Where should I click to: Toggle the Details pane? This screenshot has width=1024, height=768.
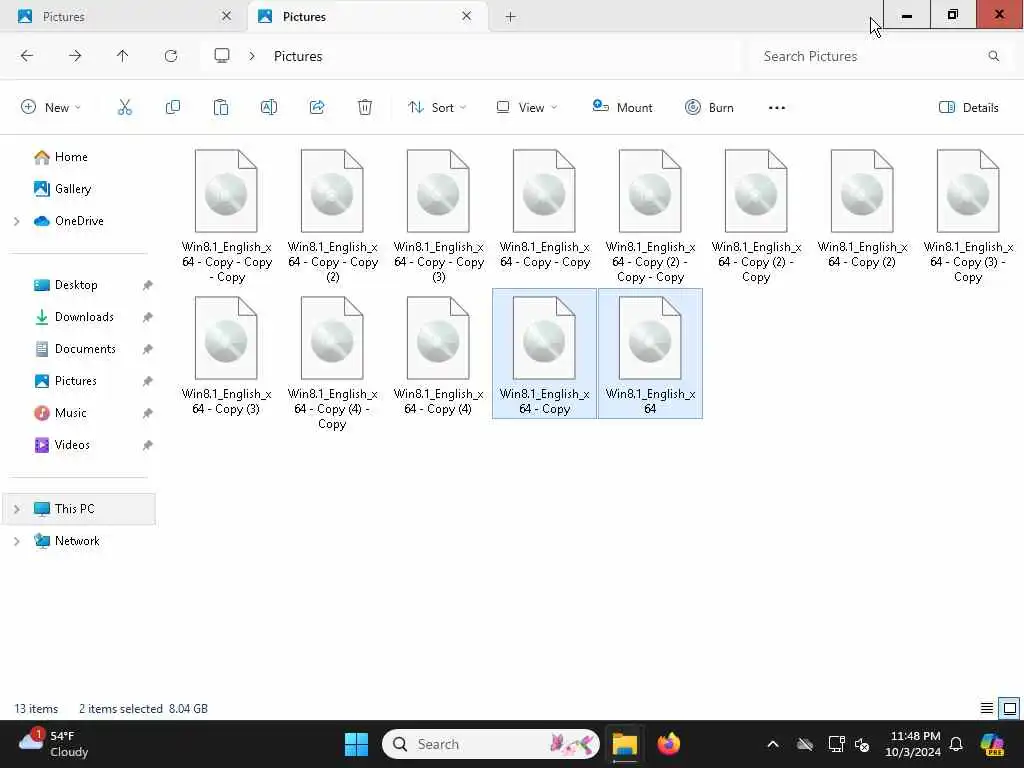click(968, 108)
